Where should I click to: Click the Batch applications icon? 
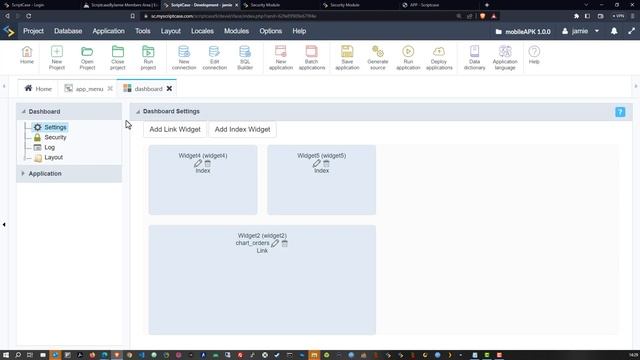click(x=311, y=58)
